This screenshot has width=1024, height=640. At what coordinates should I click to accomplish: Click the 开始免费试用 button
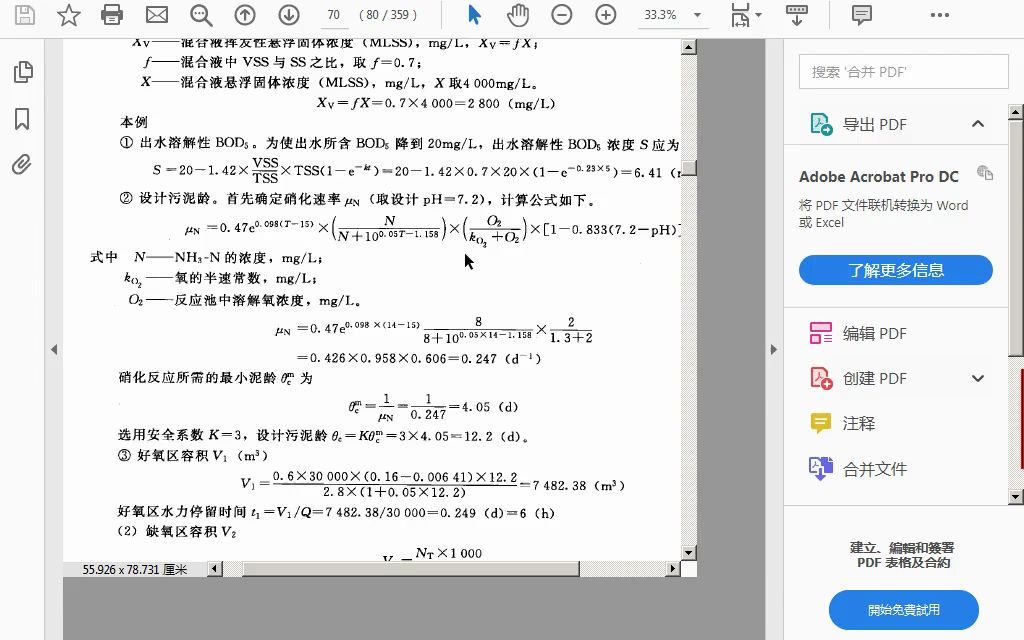[901, 609]
